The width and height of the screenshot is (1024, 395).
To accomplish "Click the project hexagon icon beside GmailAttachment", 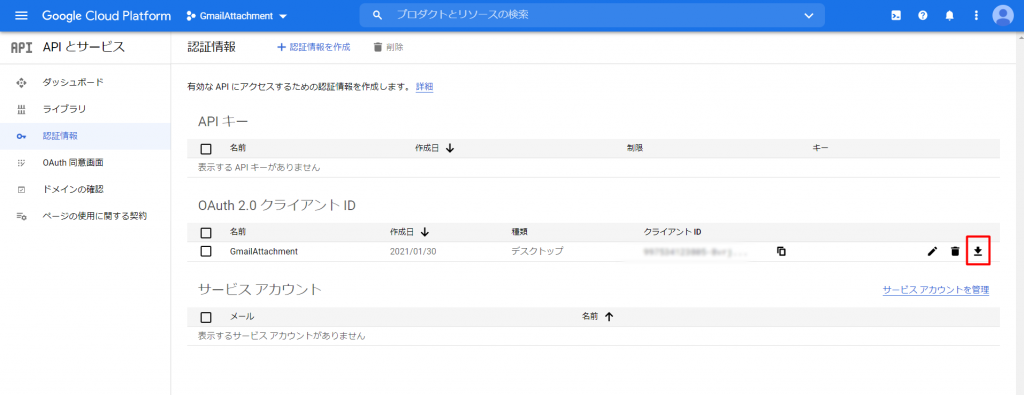I will click(190, 16).
